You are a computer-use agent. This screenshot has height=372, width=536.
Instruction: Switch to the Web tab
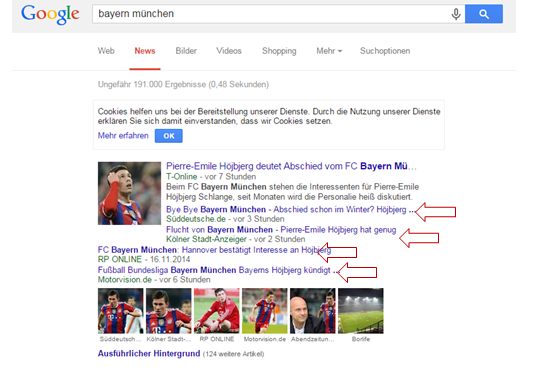coord(106,51)
